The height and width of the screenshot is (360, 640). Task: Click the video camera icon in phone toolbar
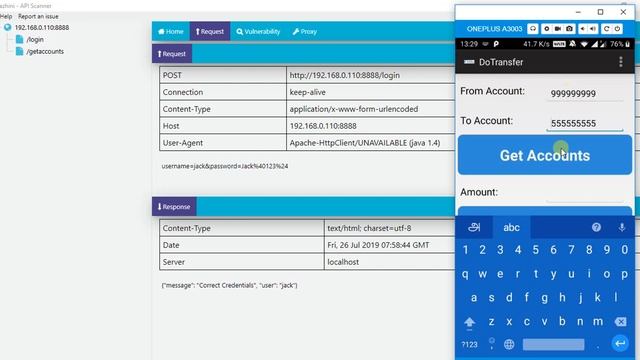point(558,29)
